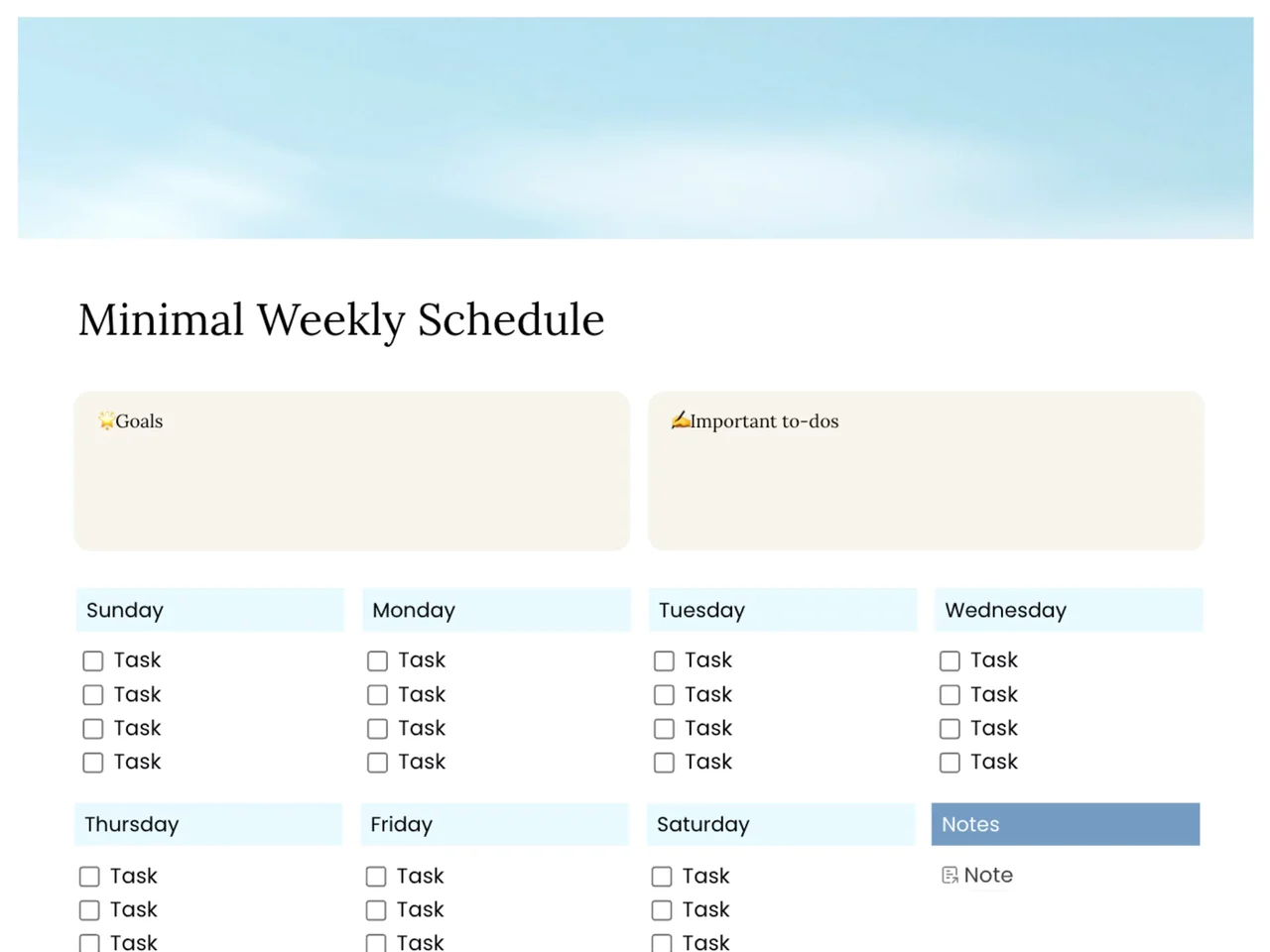Open the Note page icon
This screenshot has height=952, width=1270.
950,875
